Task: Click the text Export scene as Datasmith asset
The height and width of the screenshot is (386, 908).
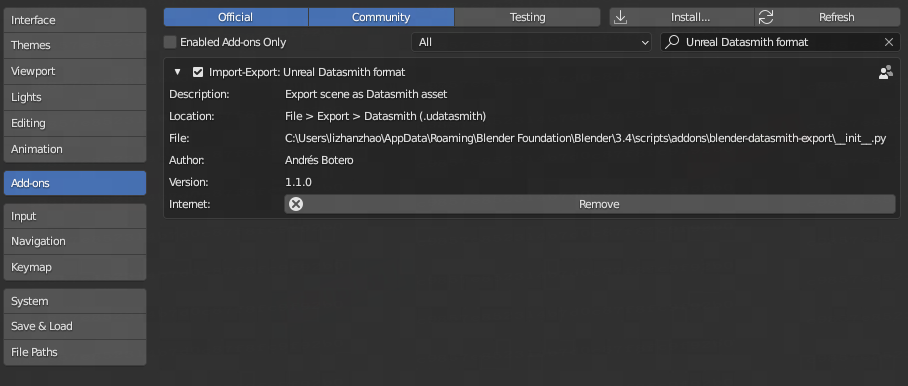Action: [366, 94]
